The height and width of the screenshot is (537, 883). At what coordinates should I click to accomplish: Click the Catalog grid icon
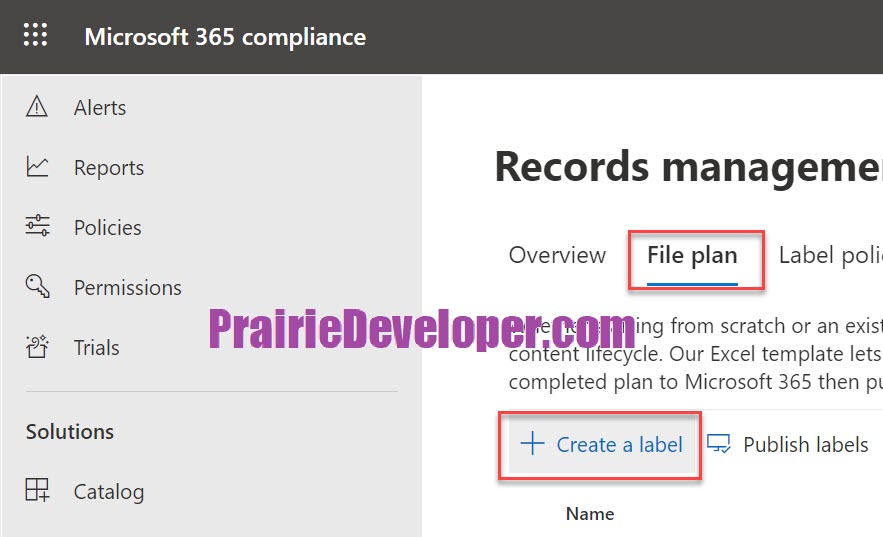(x=37, y=490)
